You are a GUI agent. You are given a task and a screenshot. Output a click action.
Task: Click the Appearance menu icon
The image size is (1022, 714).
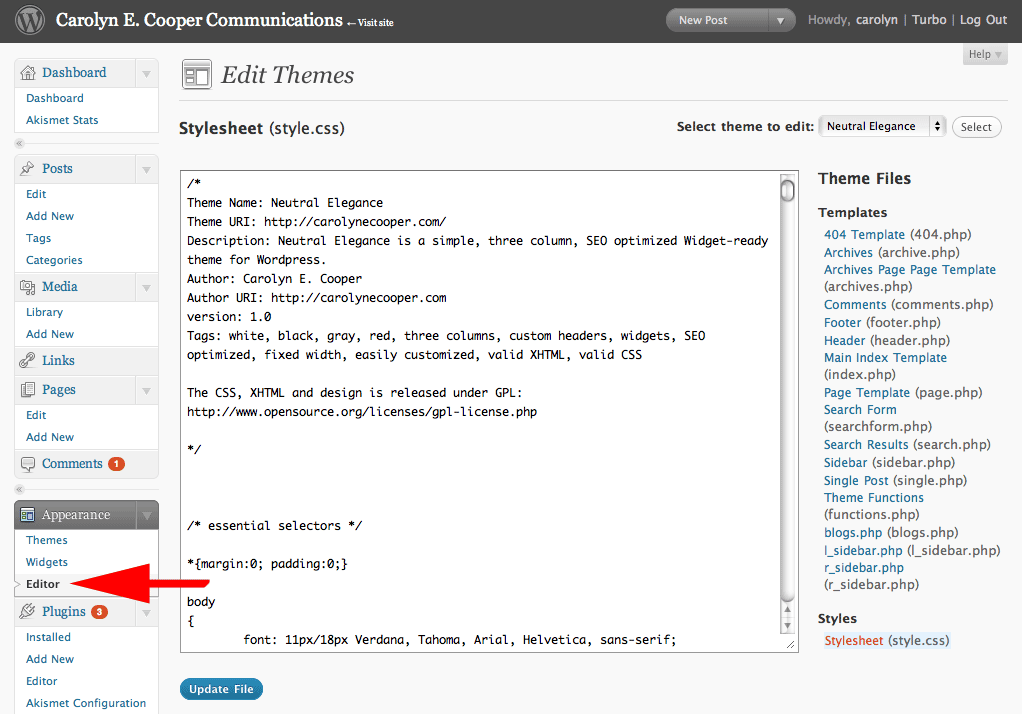click(x=27, y=514)
